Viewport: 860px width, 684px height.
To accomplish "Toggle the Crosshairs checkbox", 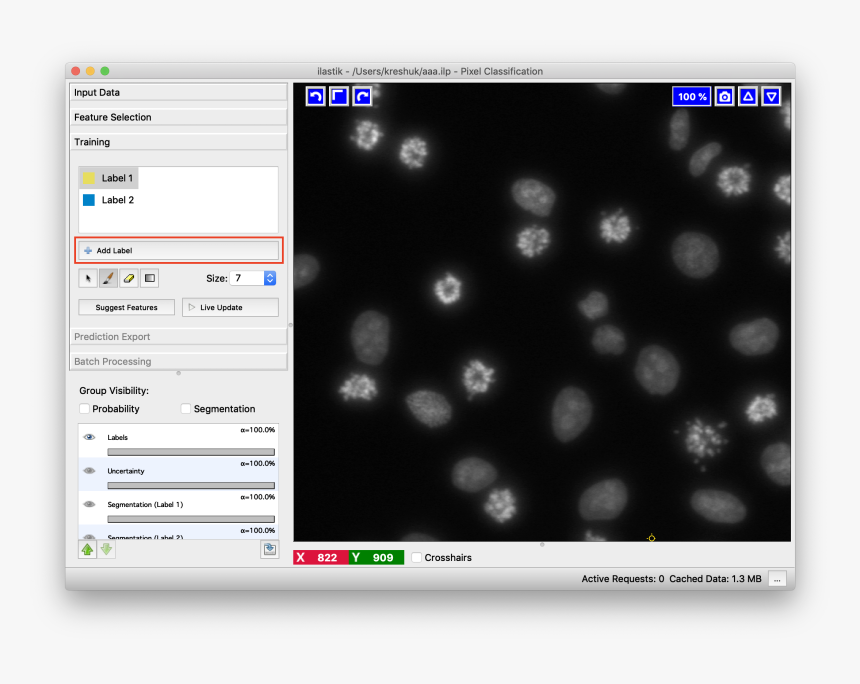I will [417, 557].
